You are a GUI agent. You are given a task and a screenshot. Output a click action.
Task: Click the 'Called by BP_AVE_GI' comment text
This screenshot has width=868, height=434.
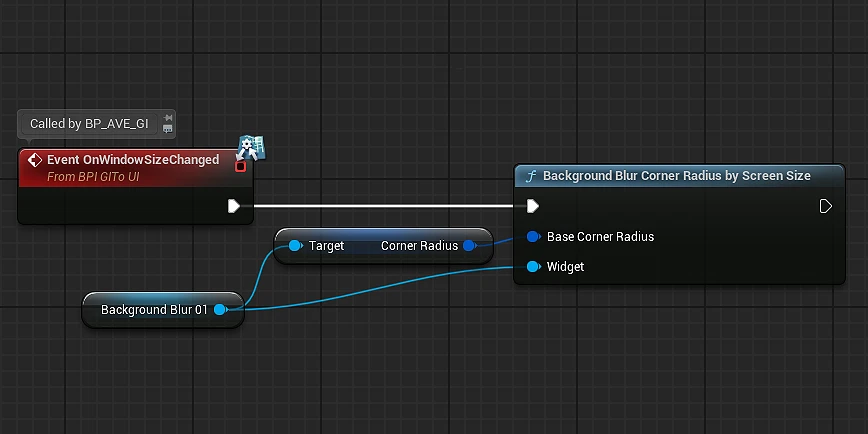point(89,124)
